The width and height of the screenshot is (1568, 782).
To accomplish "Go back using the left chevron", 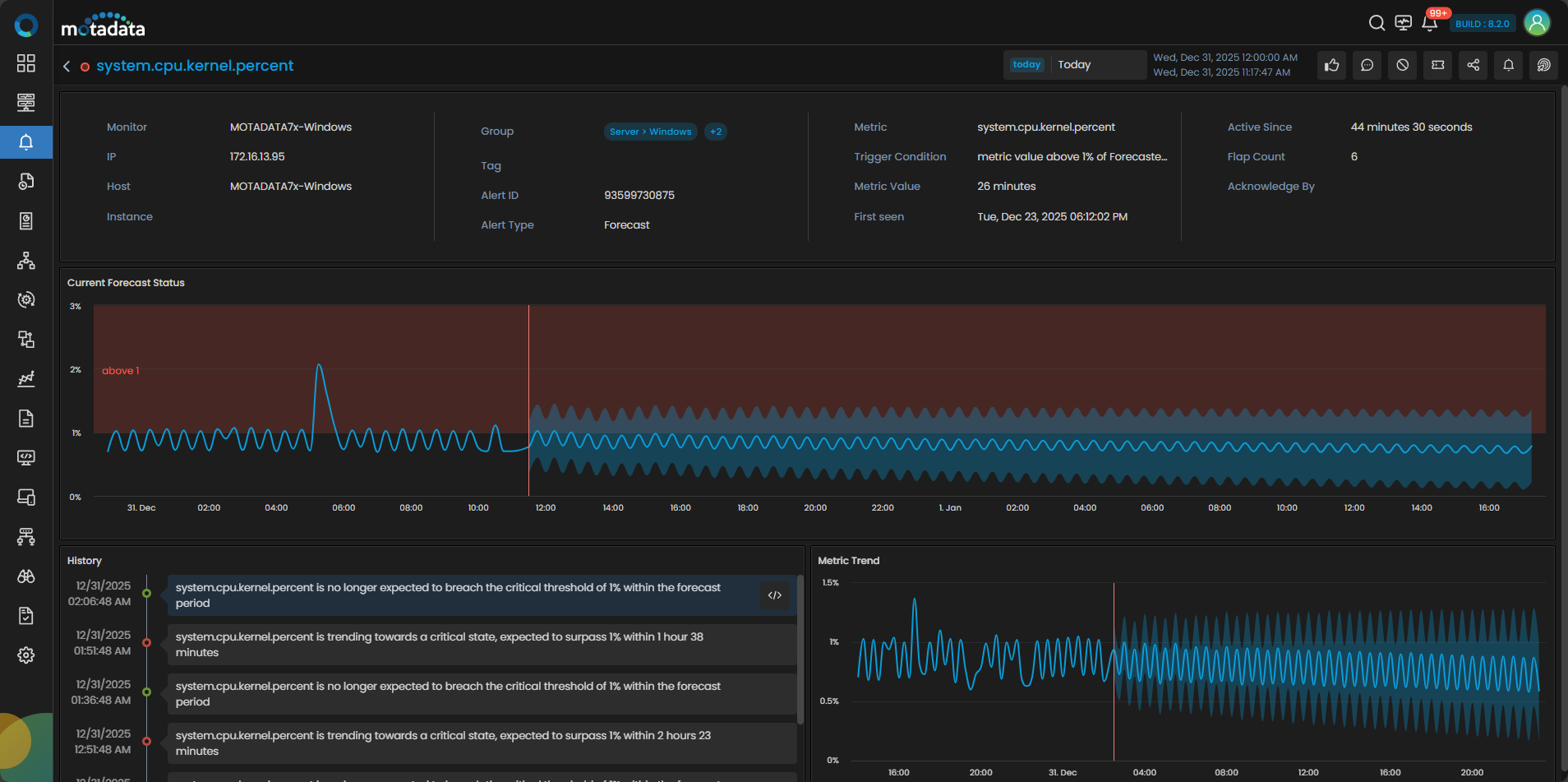I will 67,66.
